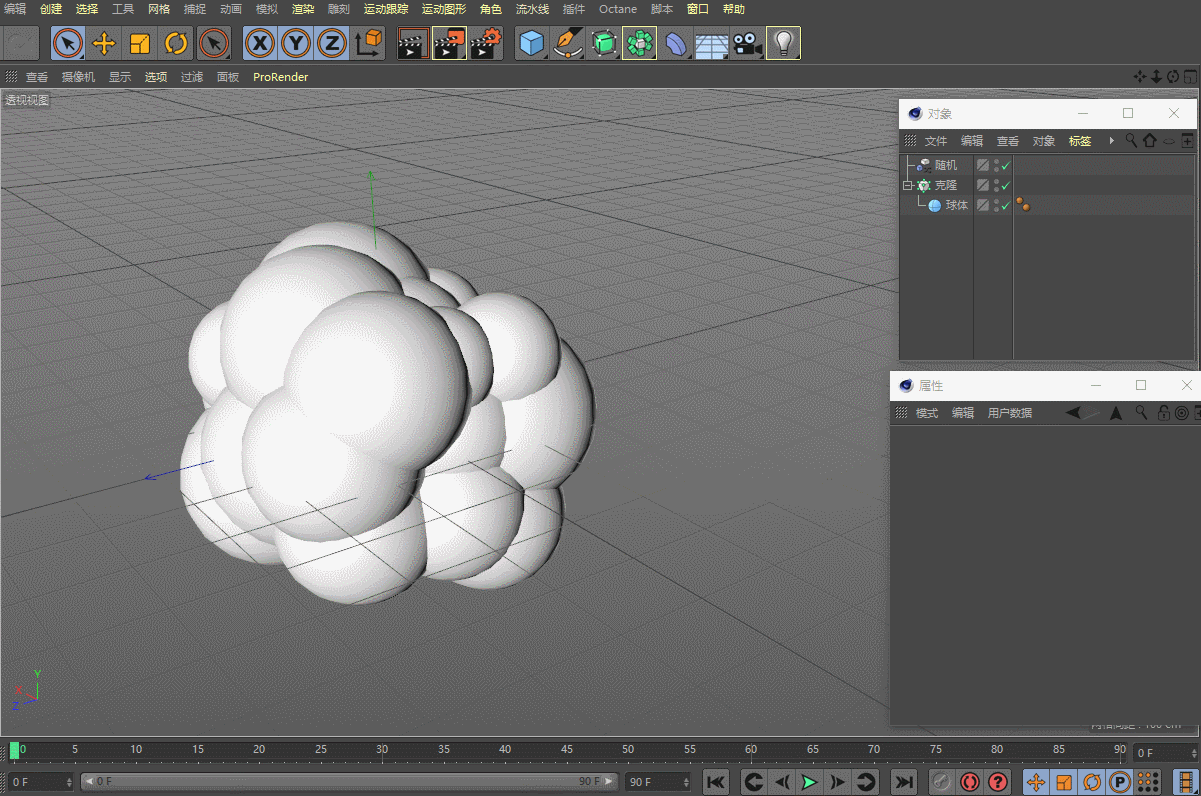
Task: Click the MoGraph cloner toolbar icon
Action: click(639, 43)
